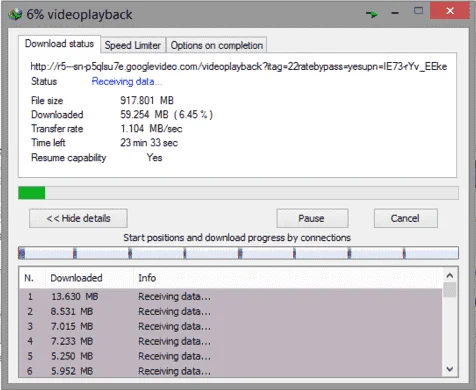Click the green arrow icon in title bar
The height and width of the screenshot is (390, 476).
click(372, 14)
